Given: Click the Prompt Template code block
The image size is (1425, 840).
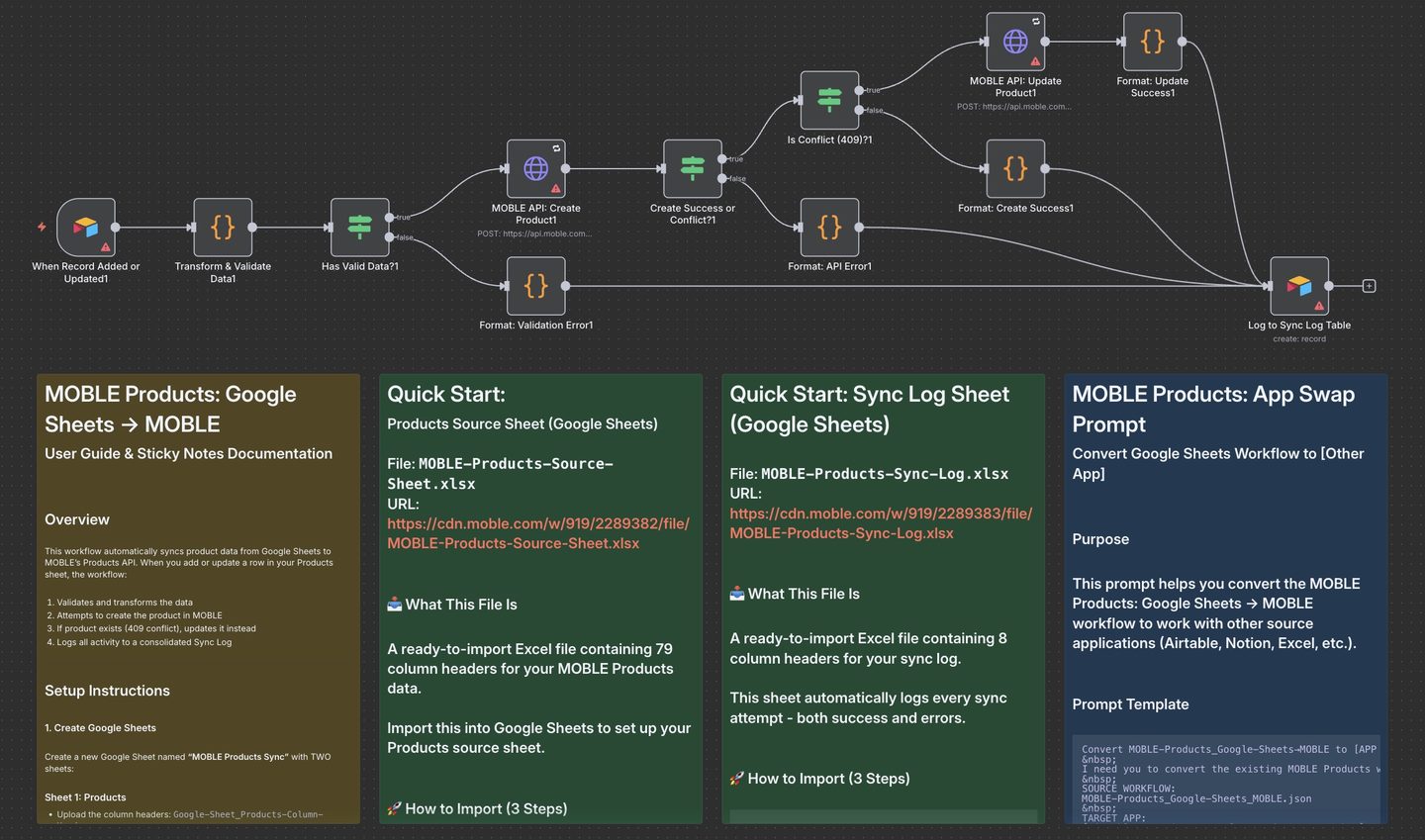Looking at the screenshot, I should 1225,782.
